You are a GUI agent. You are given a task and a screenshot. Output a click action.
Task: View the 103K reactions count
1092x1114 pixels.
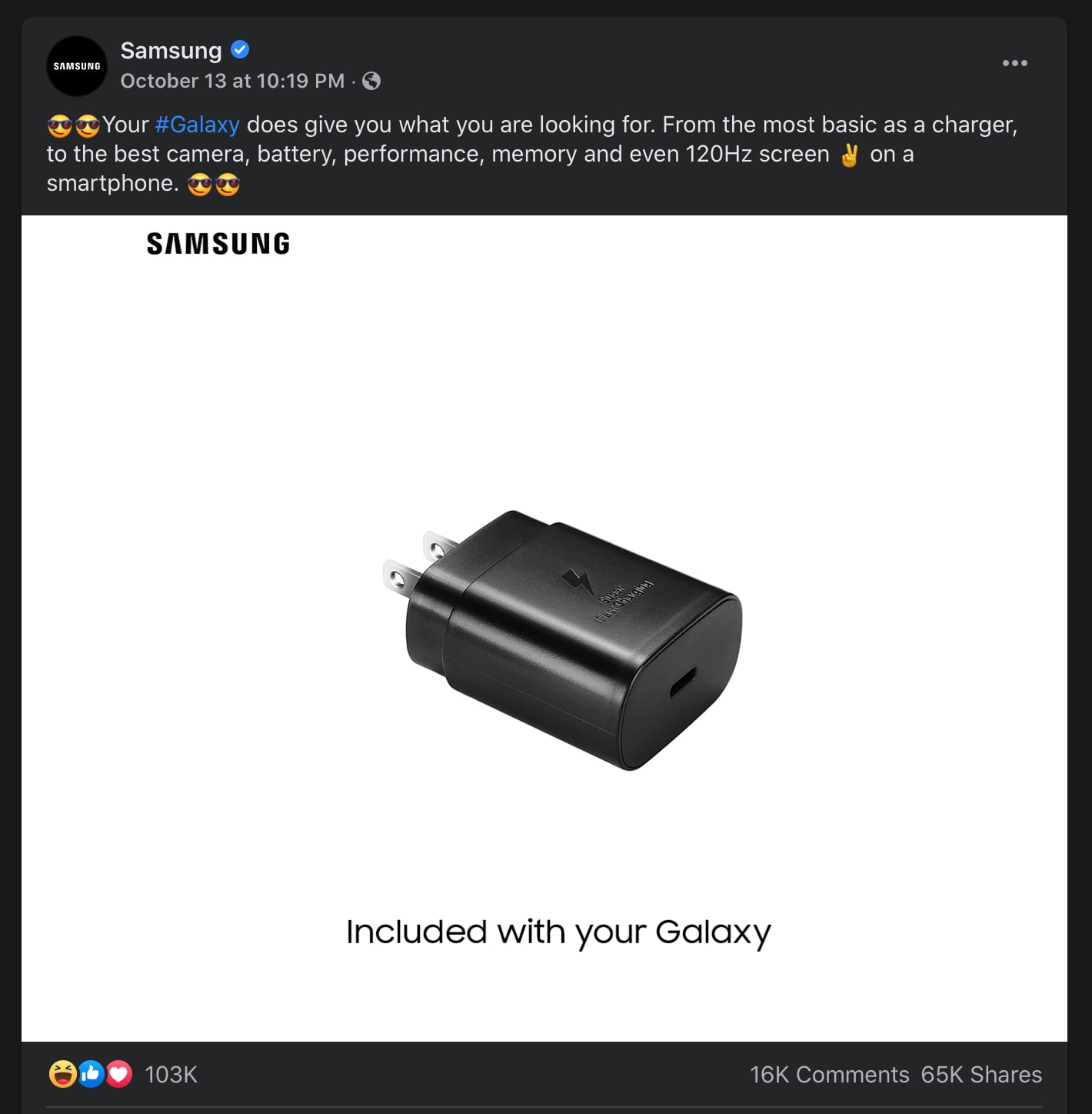pos(171,1075)
